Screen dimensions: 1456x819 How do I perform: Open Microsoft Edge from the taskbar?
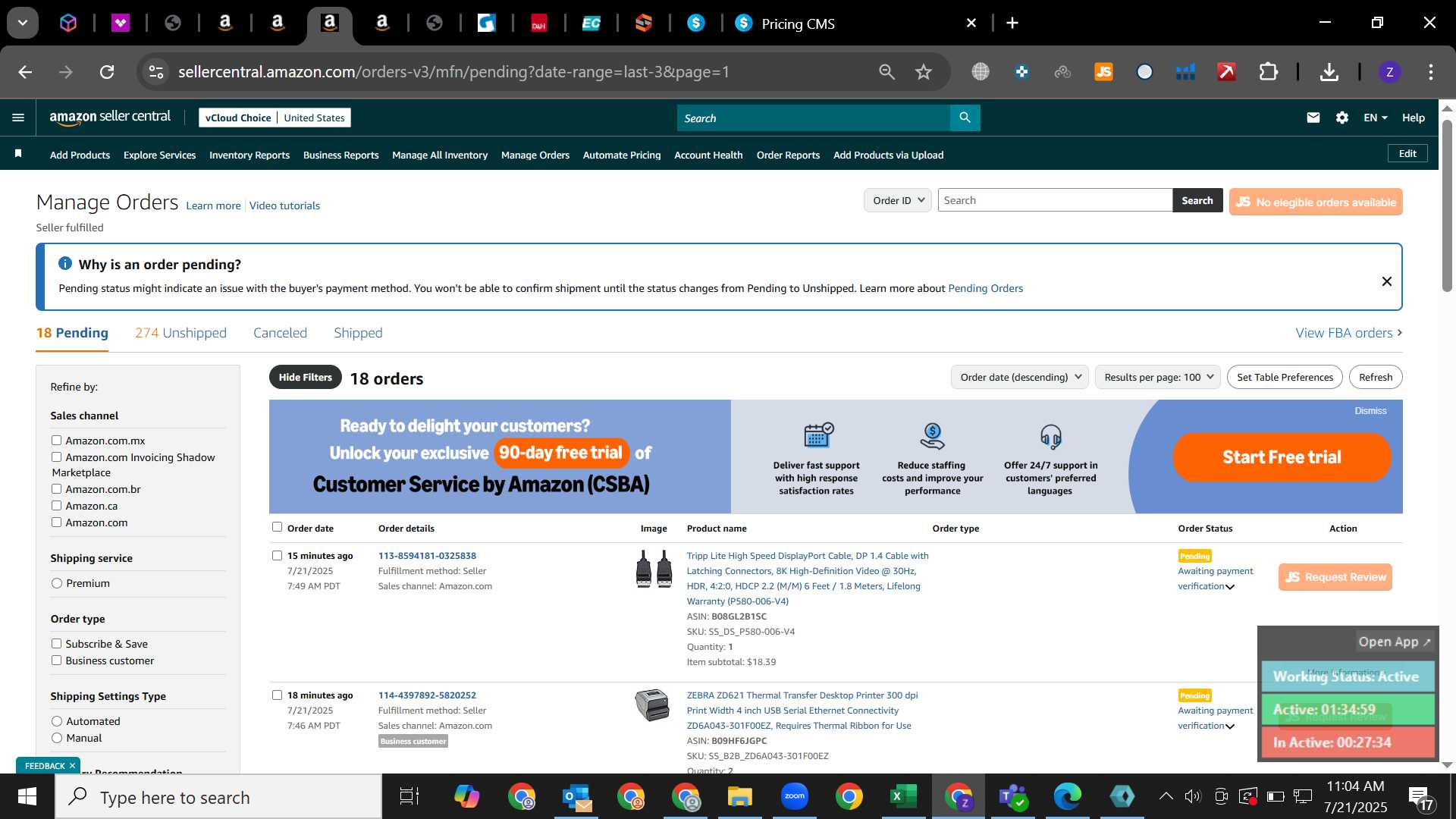(x=1067, y=796)
